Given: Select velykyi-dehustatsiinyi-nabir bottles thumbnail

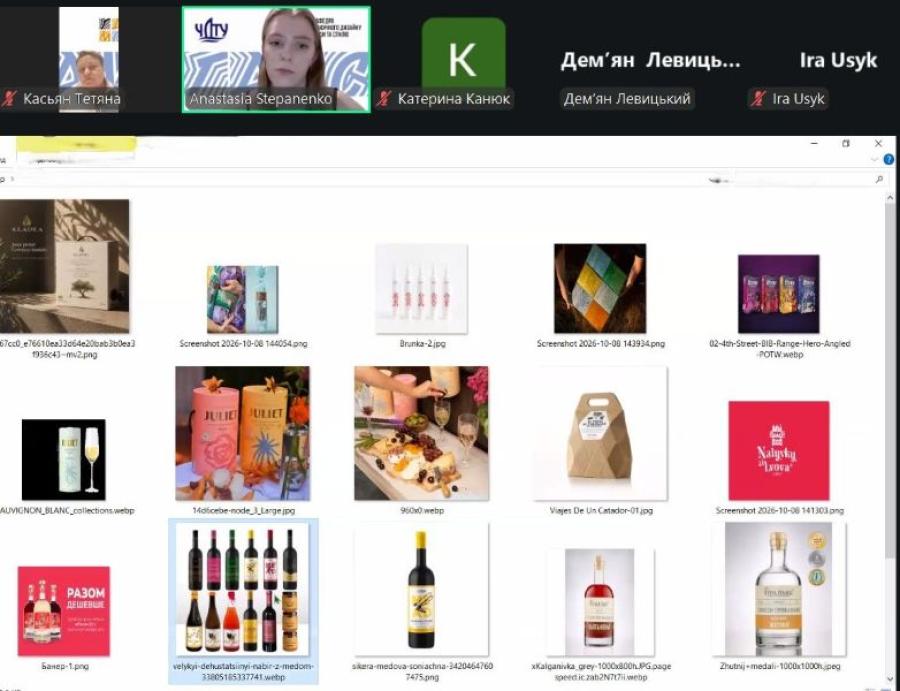Looking at the screenshot, I should click(x=243, y=589).
